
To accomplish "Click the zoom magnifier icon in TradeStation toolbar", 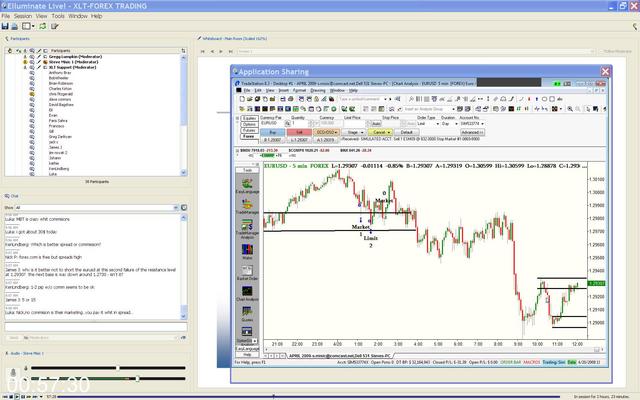I will (570, 109).
